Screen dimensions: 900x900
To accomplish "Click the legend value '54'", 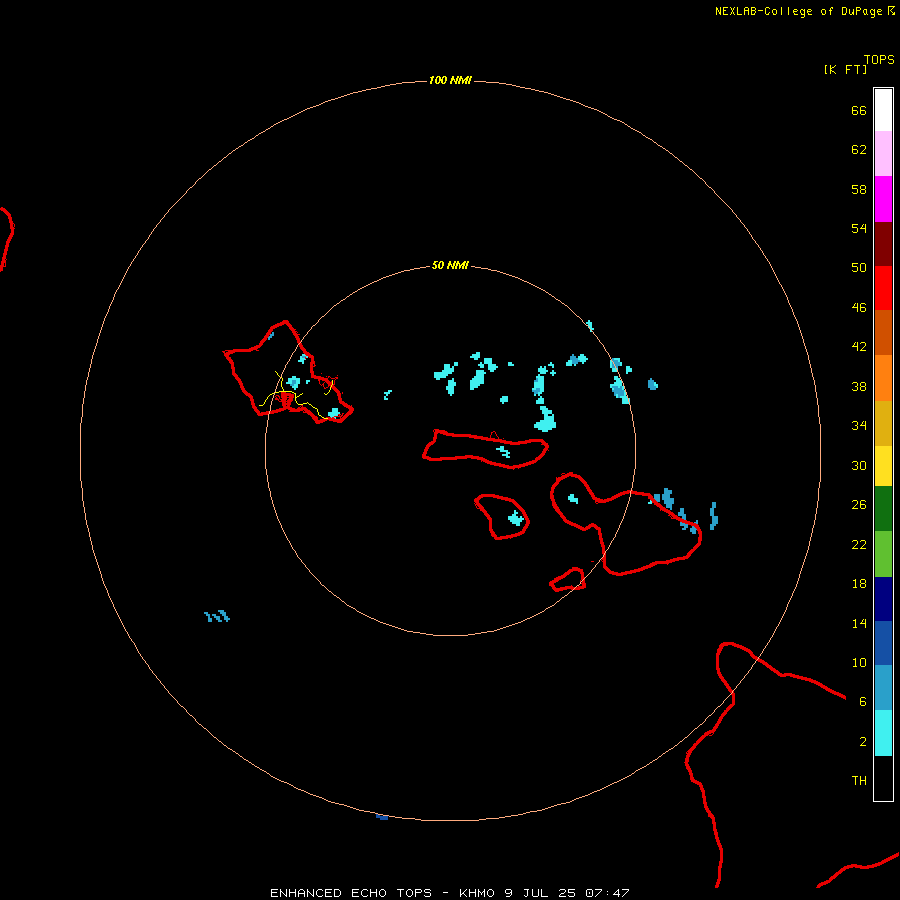I will (x=859, y=228).
